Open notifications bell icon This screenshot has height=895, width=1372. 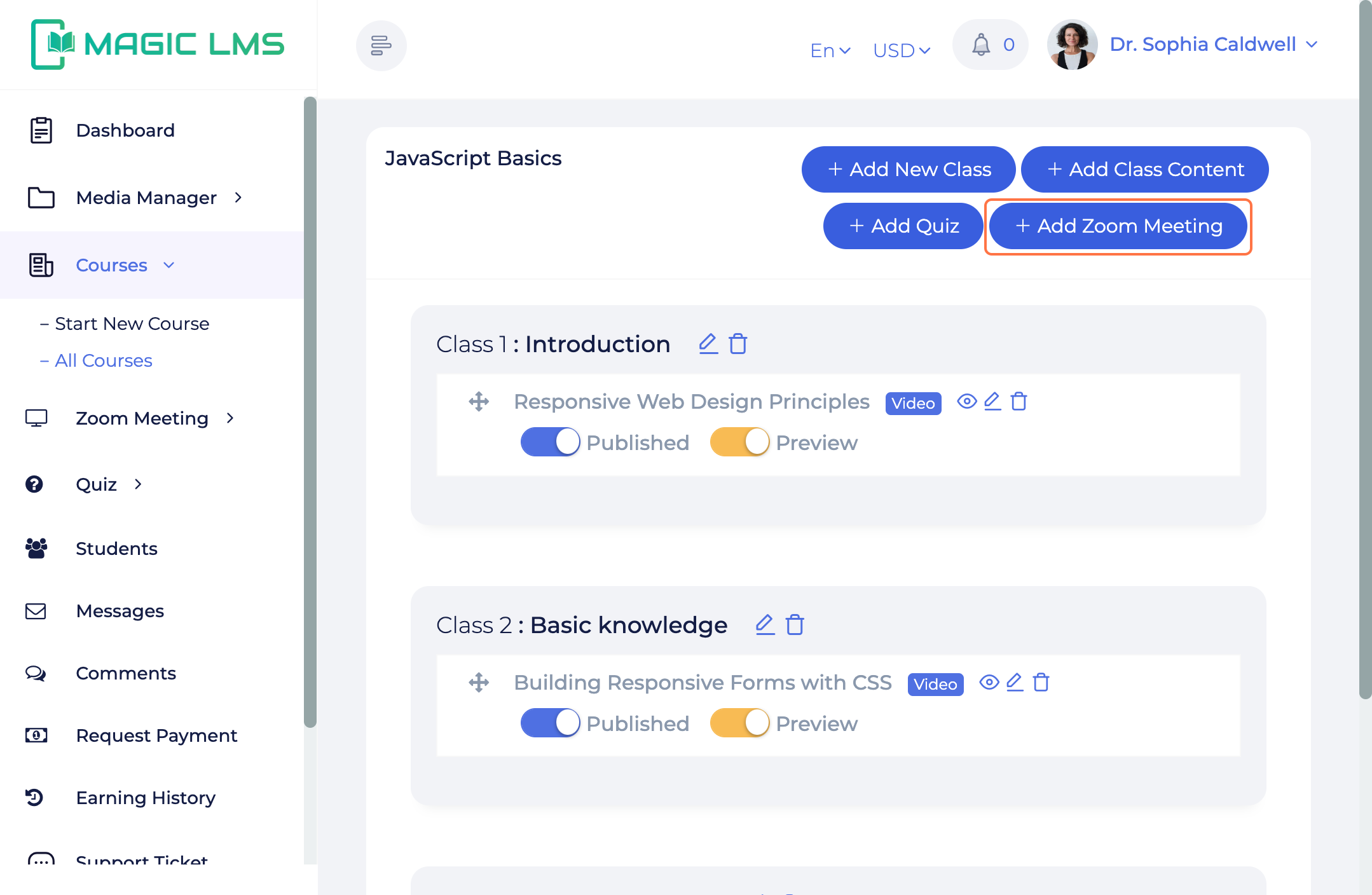(981, 44)
